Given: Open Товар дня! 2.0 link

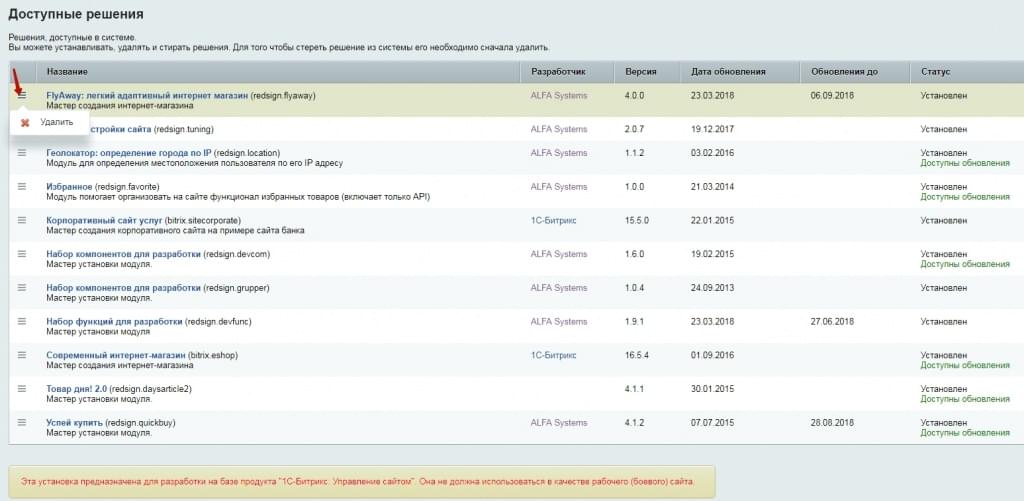Looking at the screenshot, I should coord(76,389).
